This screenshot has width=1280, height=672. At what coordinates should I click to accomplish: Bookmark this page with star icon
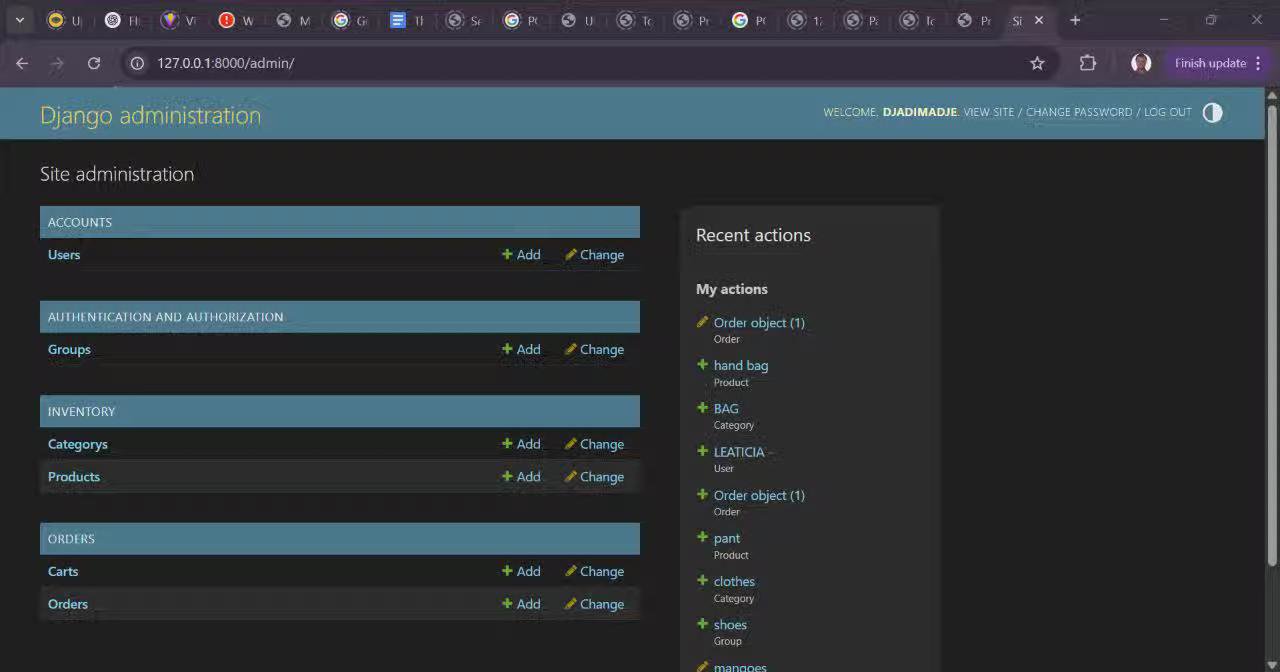[1037, 63]
